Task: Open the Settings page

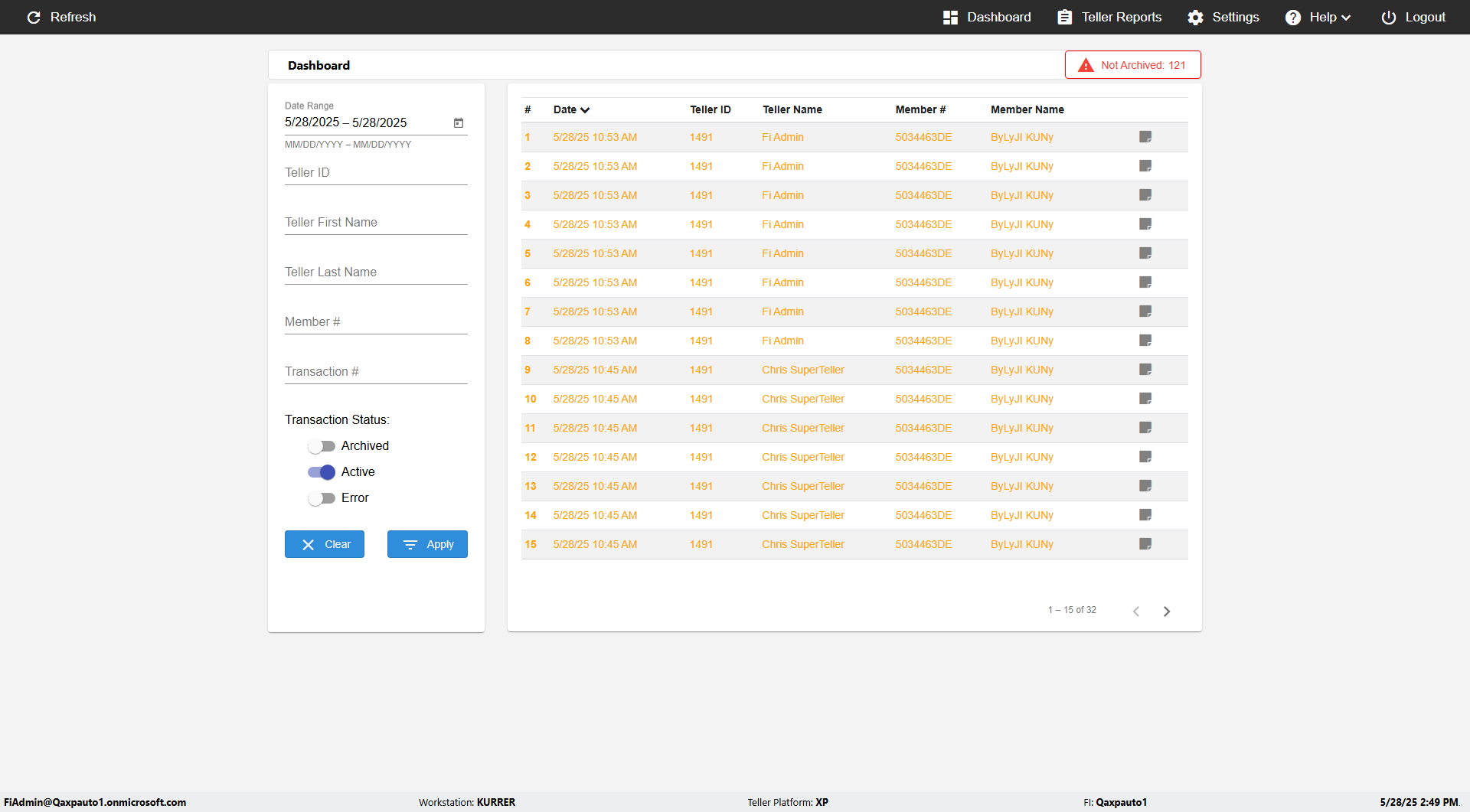Action: [x=1223, y=17]
